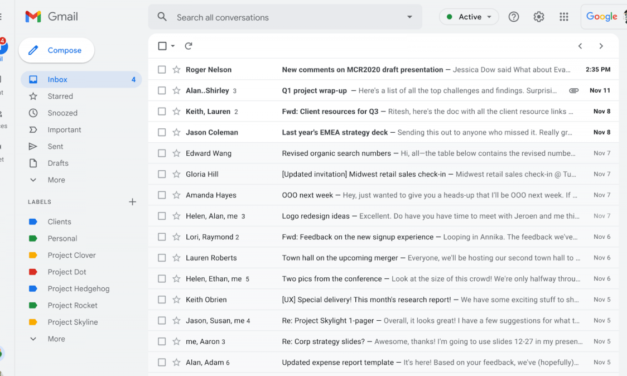Go to older messages with right chevron
The image size is (627, 376).
point(601,46)
